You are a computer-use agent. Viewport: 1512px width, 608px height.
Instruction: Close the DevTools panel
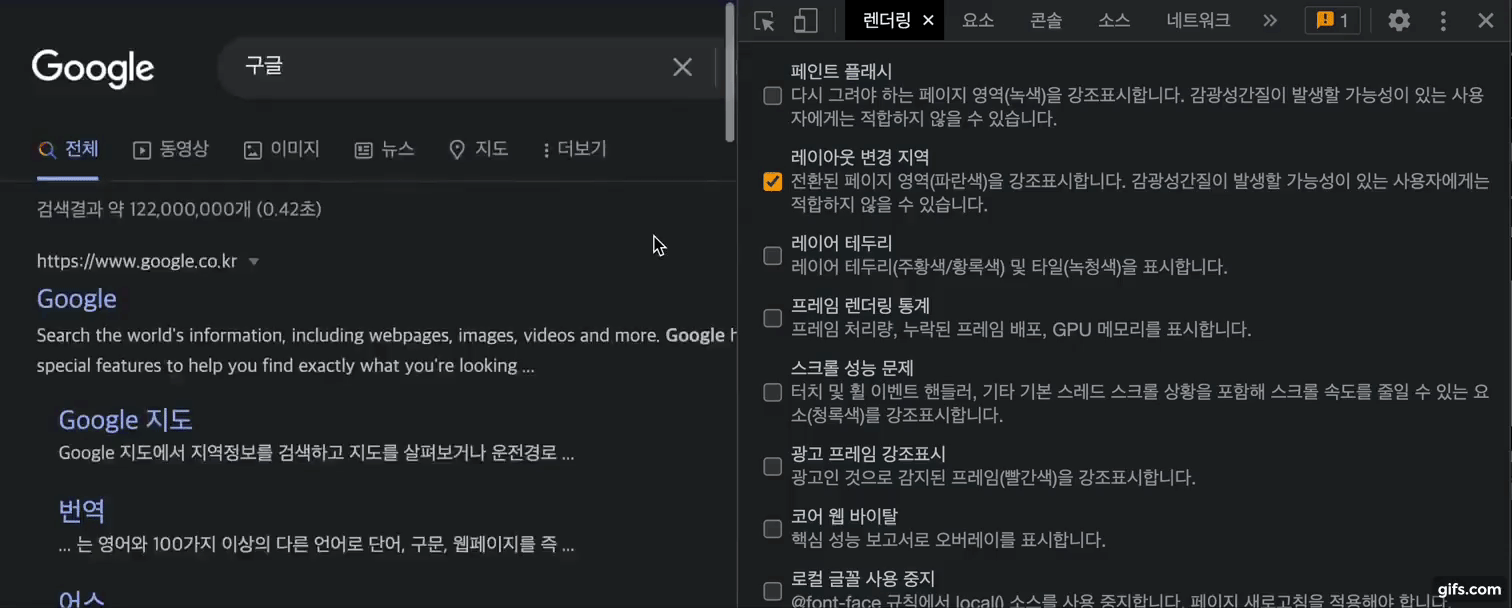(x=1486, y=21)
